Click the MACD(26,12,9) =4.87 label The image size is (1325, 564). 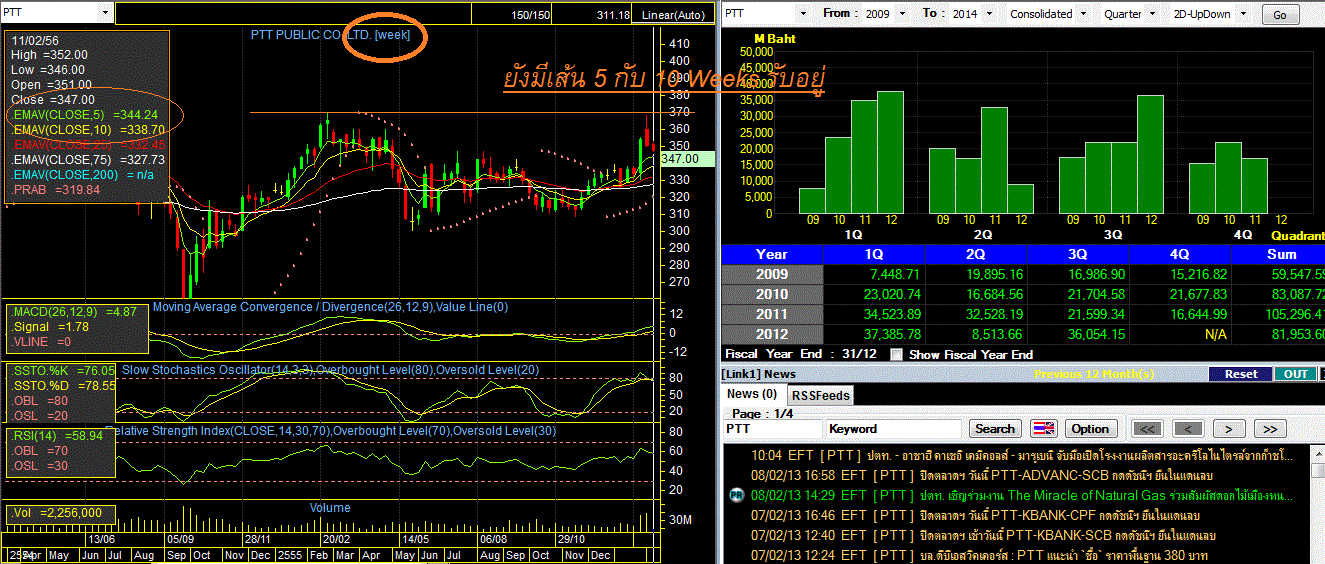point(74,312)
